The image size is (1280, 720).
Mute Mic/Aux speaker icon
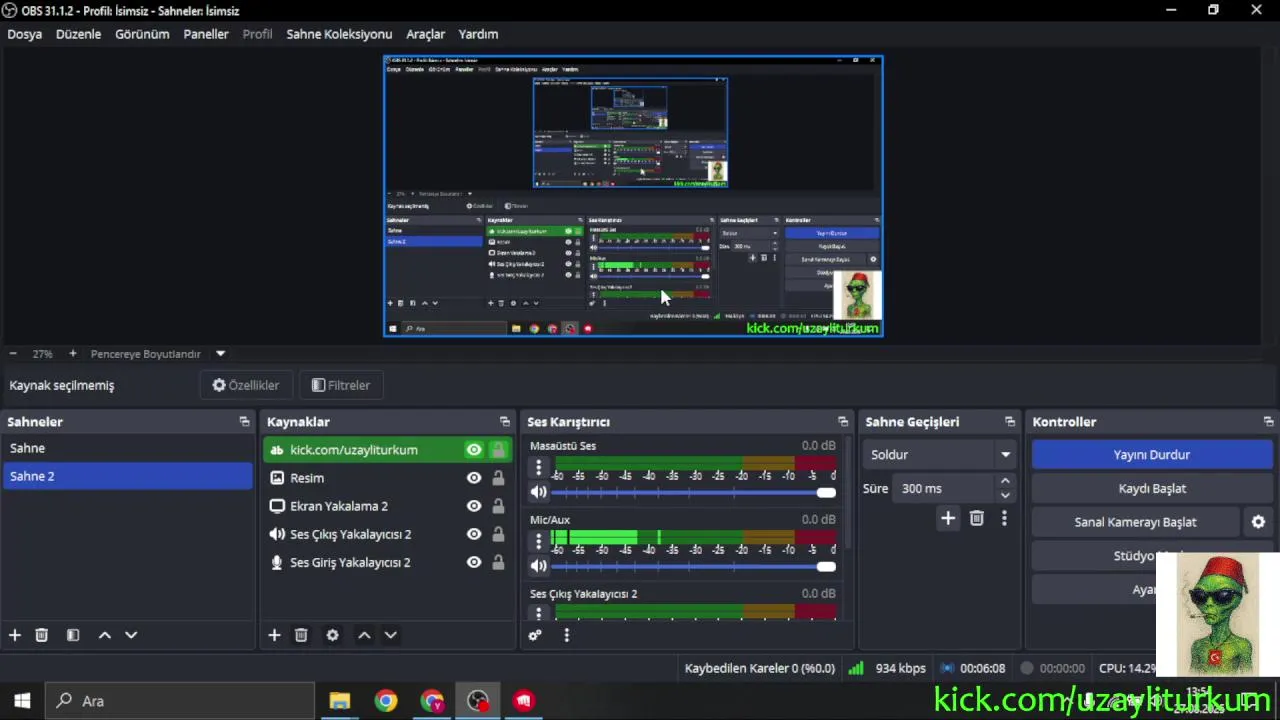click(538, 566)
